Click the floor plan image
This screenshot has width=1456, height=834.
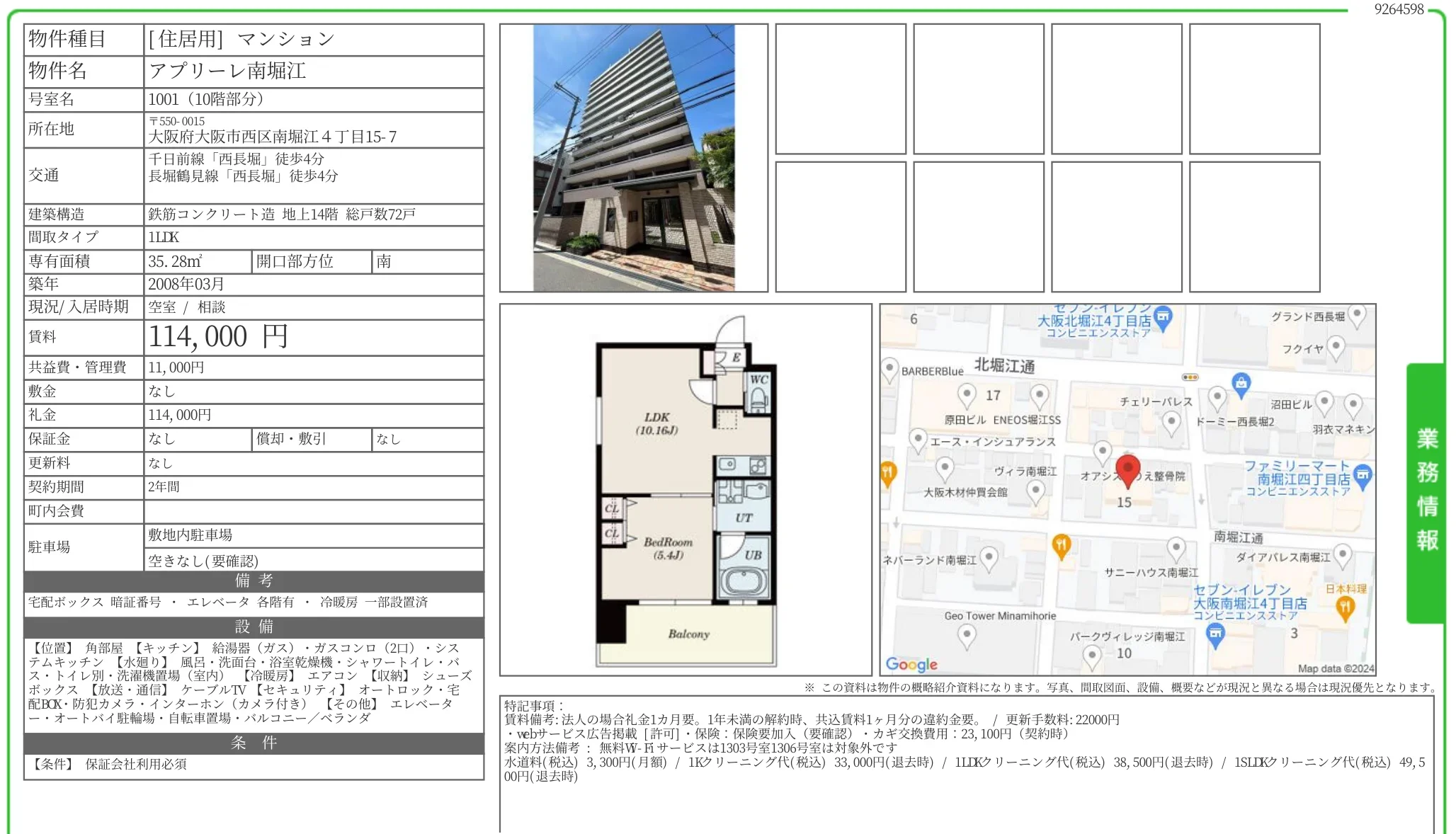point(685,490)
